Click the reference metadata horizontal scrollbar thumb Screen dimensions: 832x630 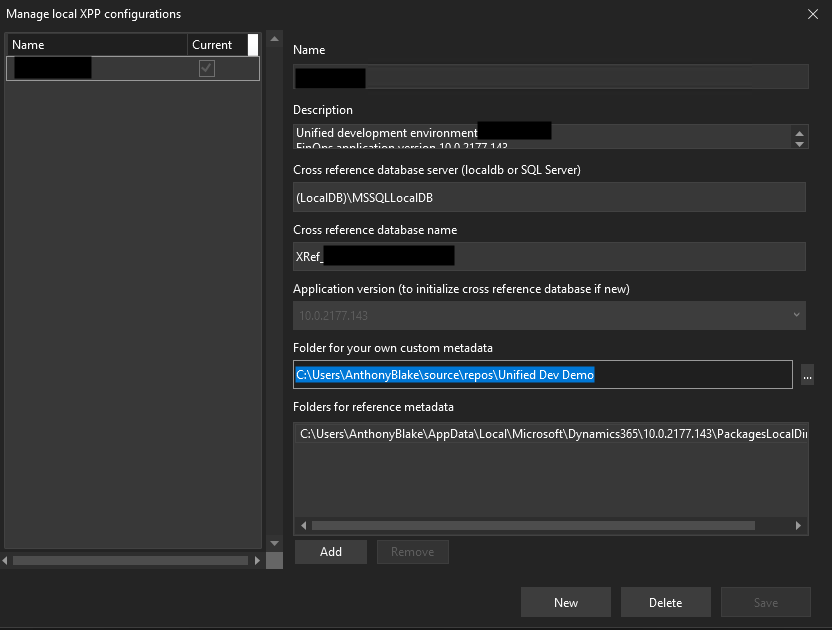pyautogui.click(x=533, y=525)
